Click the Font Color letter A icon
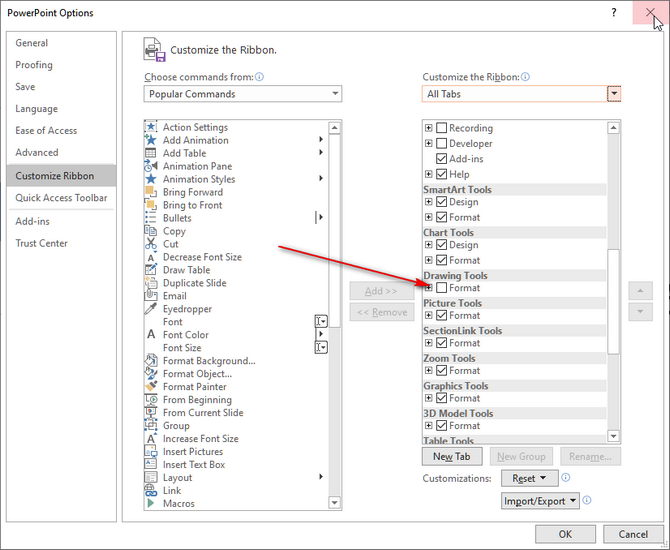The image size is (670, 550). pyautogui.click(x=150, y=335)
